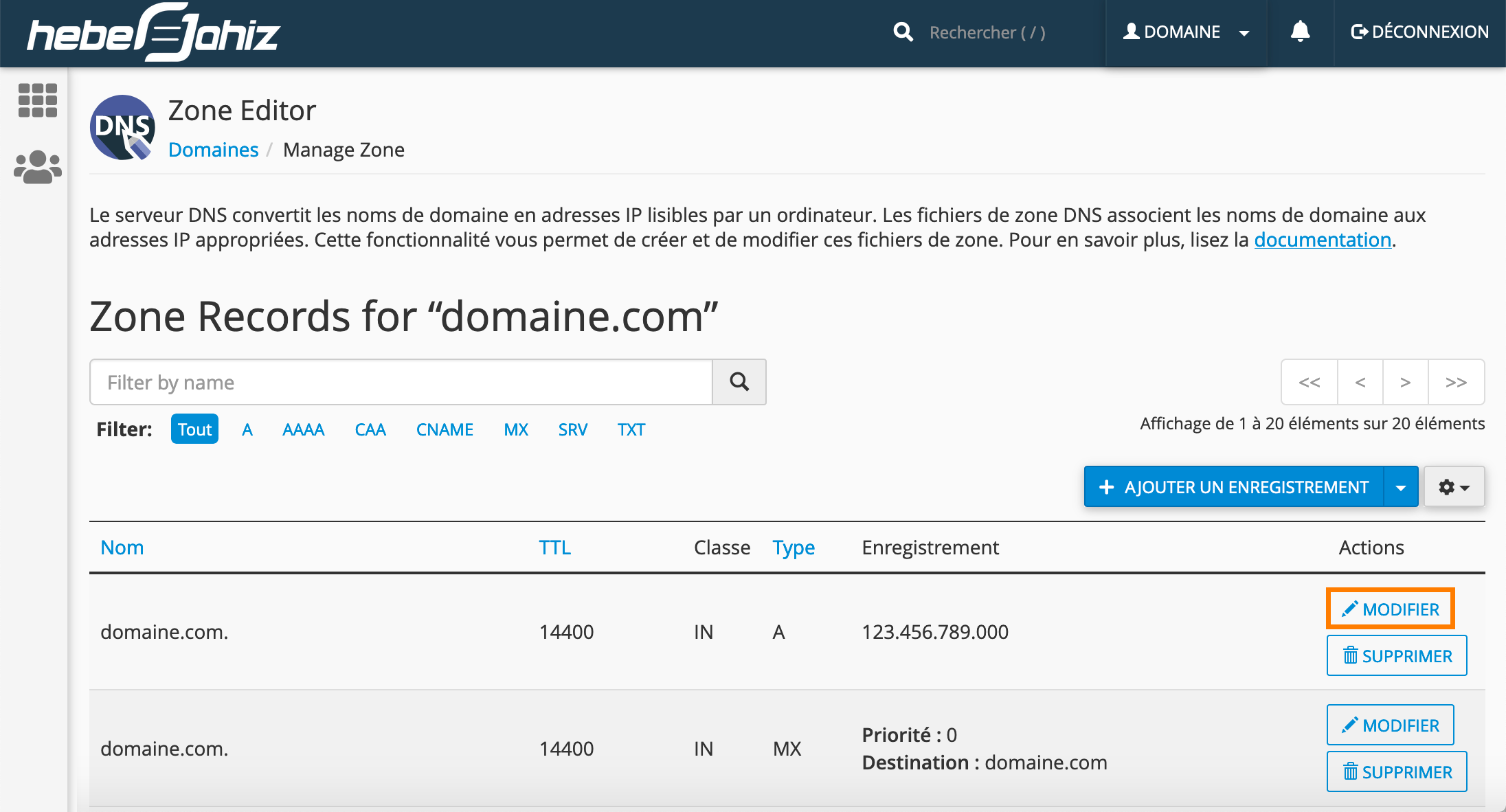Expand the add record dropdown arrow
The image size is (1506, 812).
[x=1401, y=486]
